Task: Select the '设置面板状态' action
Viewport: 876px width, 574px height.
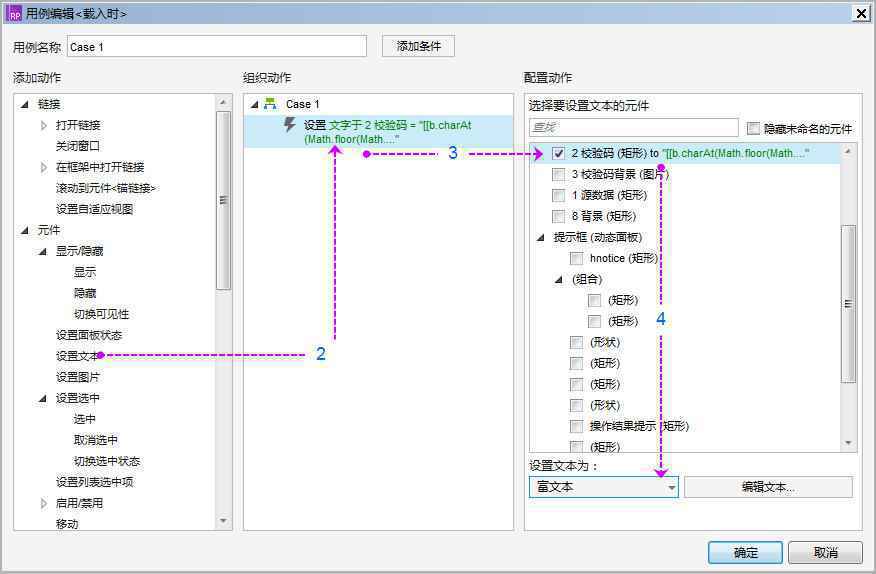Action: pos(88,335)
